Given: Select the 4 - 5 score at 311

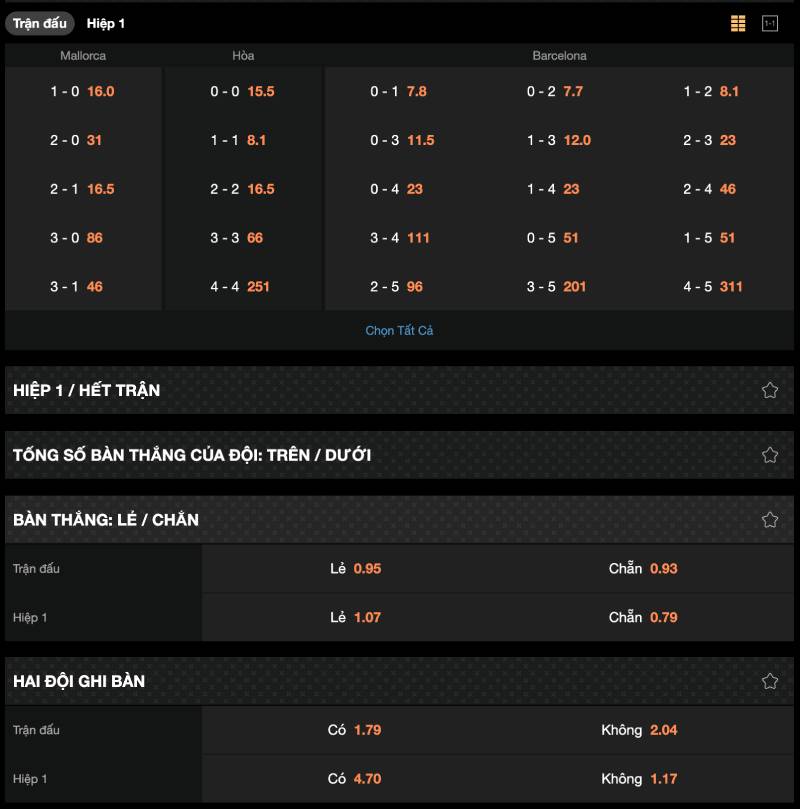Looking at the screenshot, I should (713, 286).
